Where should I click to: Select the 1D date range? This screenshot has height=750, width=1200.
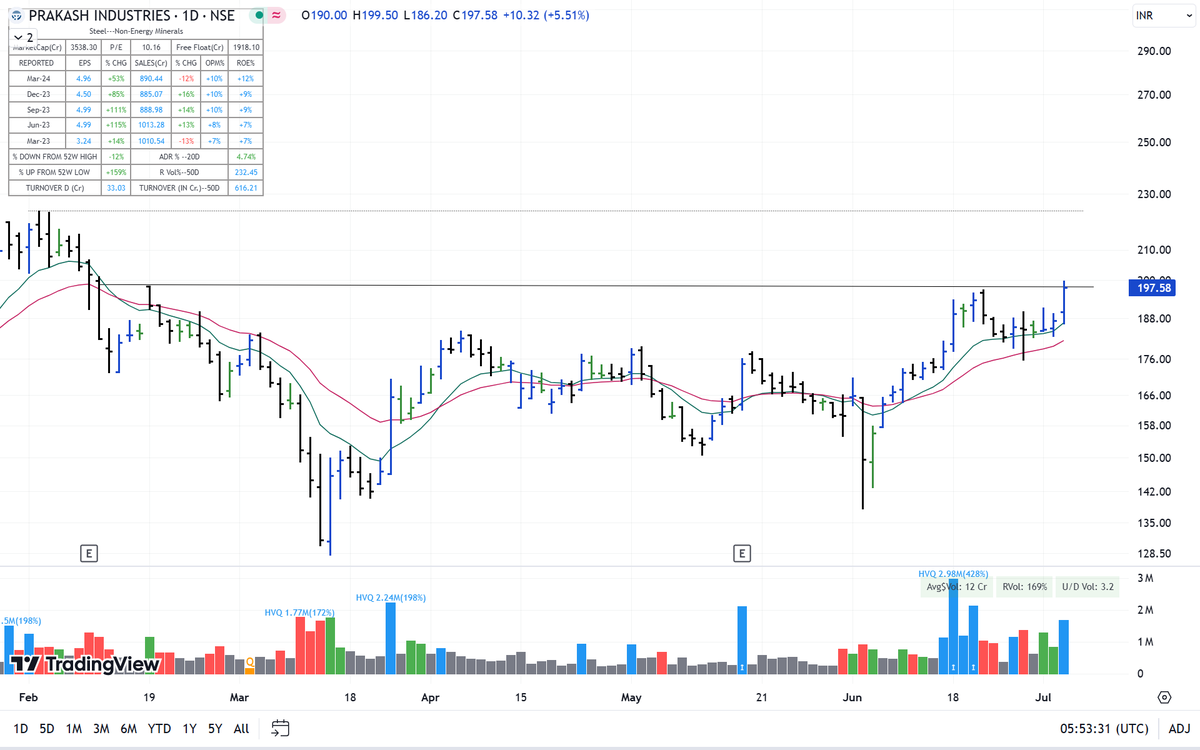[20, 729]
